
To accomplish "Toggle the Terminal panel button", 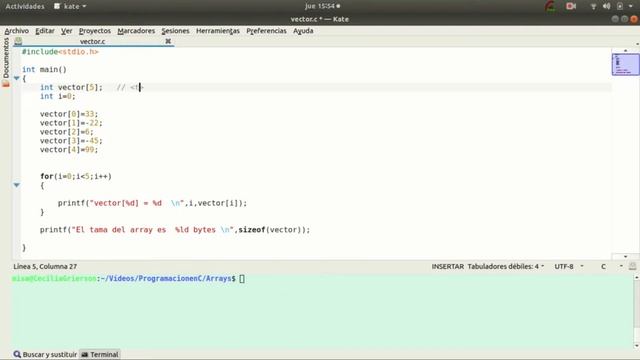I will point(100,354).
